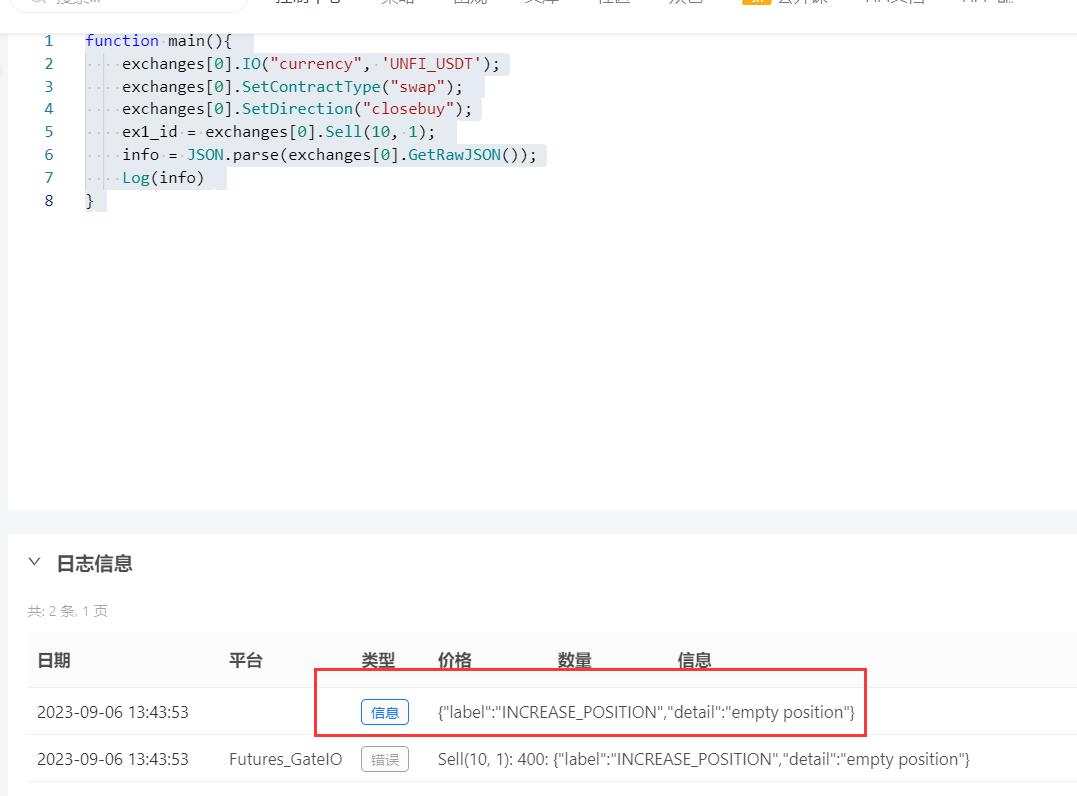Click the 数量 column header

(574, 660)
